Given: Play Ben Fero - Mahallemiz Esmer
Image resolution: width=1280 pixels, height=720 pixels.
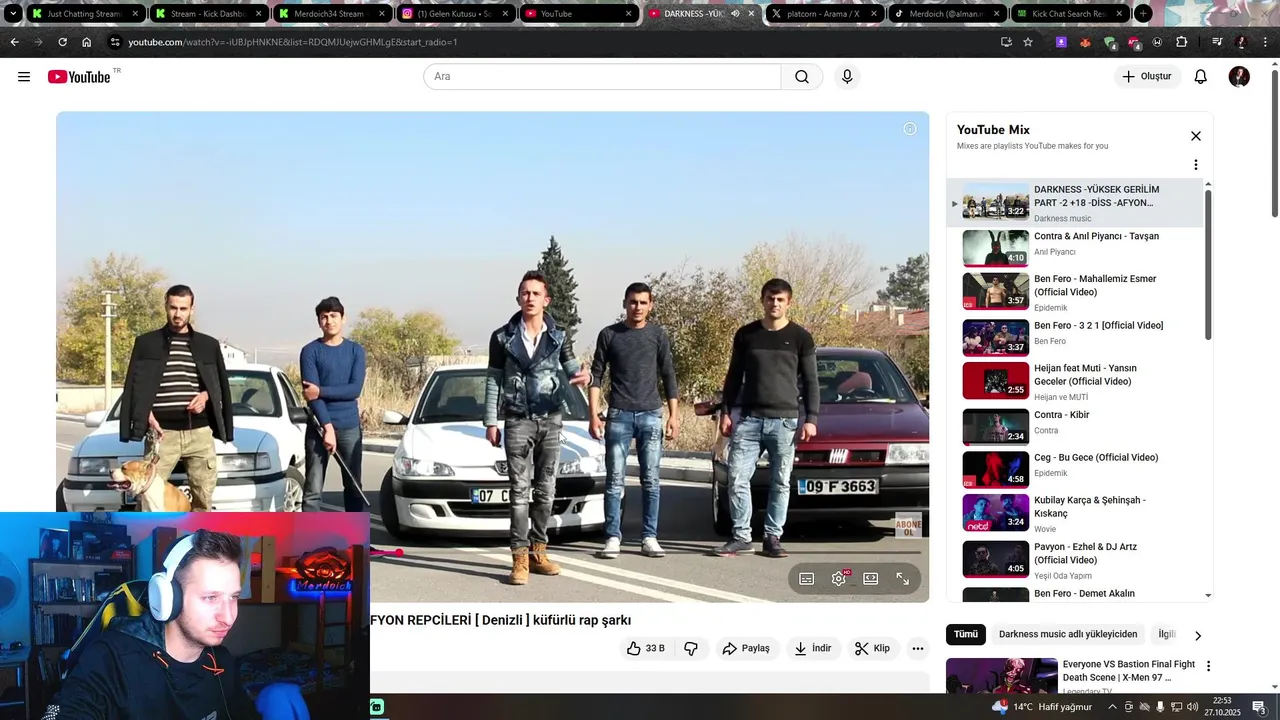Looking at the screenshot, I should point(1075,292).
